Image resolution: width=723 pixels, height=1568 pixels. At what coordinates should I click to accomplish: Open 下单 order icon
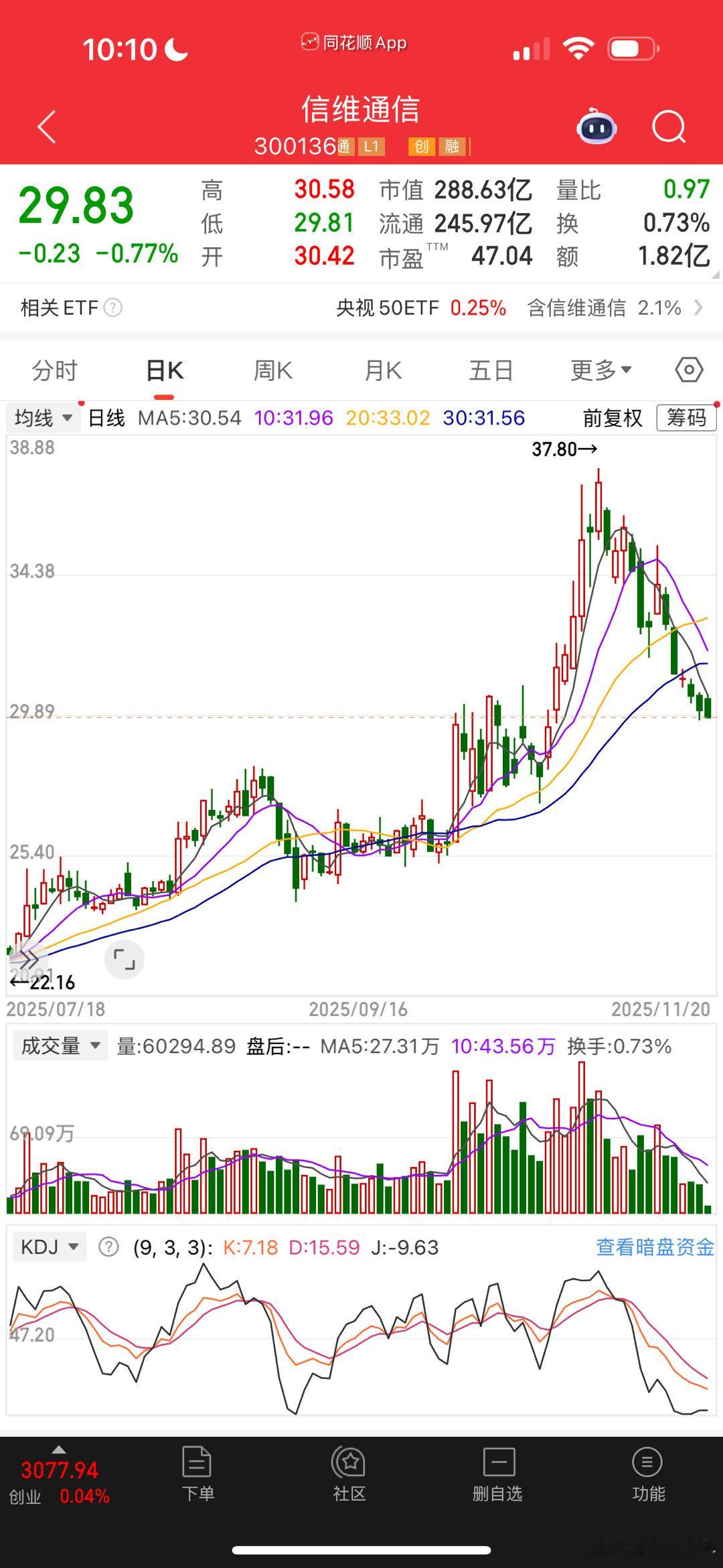pos(197,1474)
